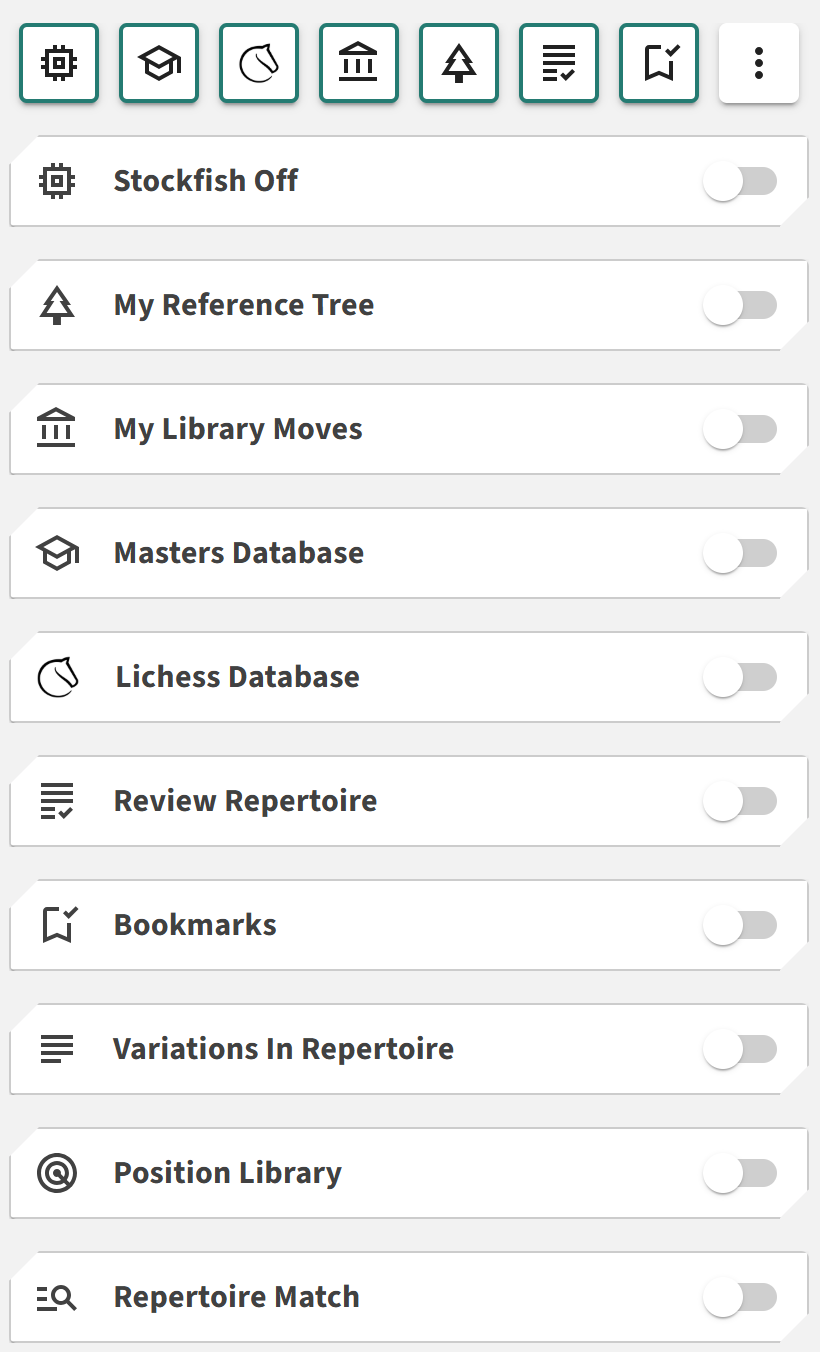Image resolution: width=820 pixels, height=1352 pixels.
Task: Select the Masters Database graduation cap toolbar icon
Action: tap(159, 64)
